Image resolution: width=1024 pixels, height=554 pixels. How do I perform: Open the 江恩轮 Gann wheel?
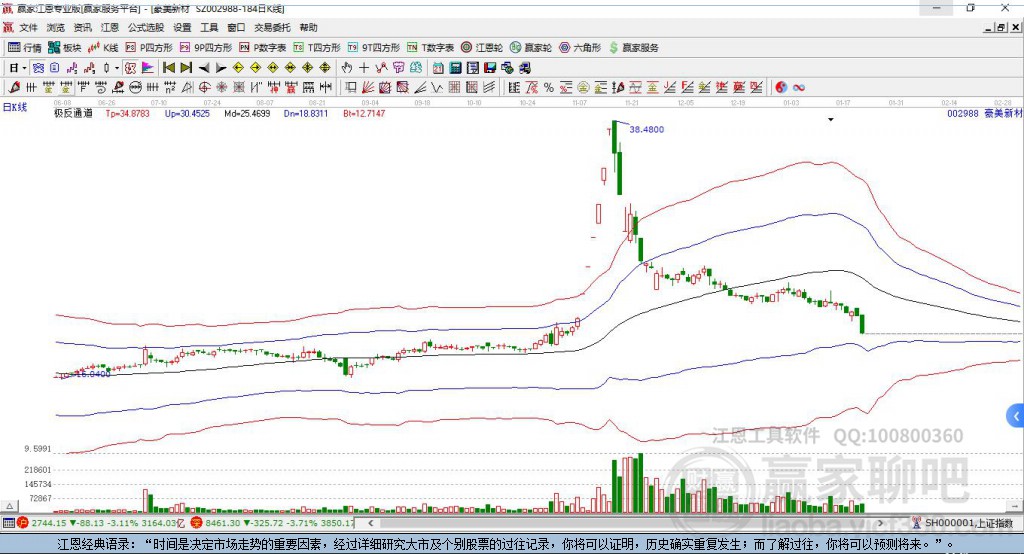click(482, 48)
